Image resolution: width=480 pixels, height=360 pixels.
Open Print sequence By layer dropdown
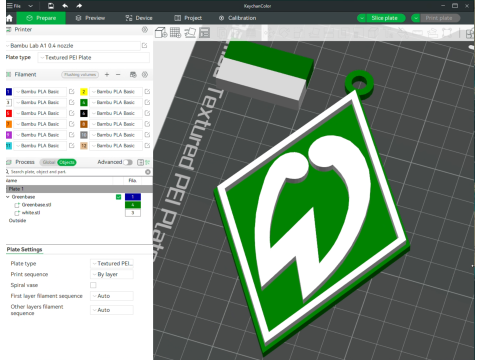(112, 274)
